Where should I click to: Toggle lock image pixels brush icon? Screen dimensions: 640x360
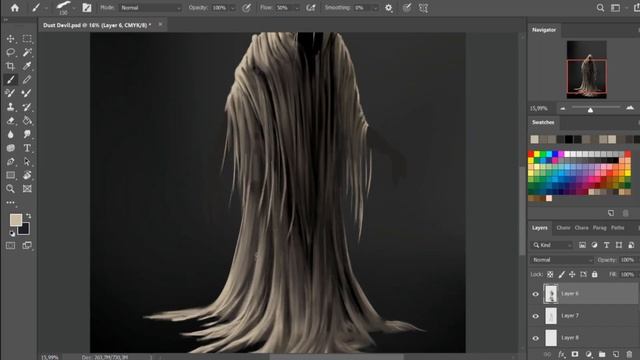pos(562,275)
